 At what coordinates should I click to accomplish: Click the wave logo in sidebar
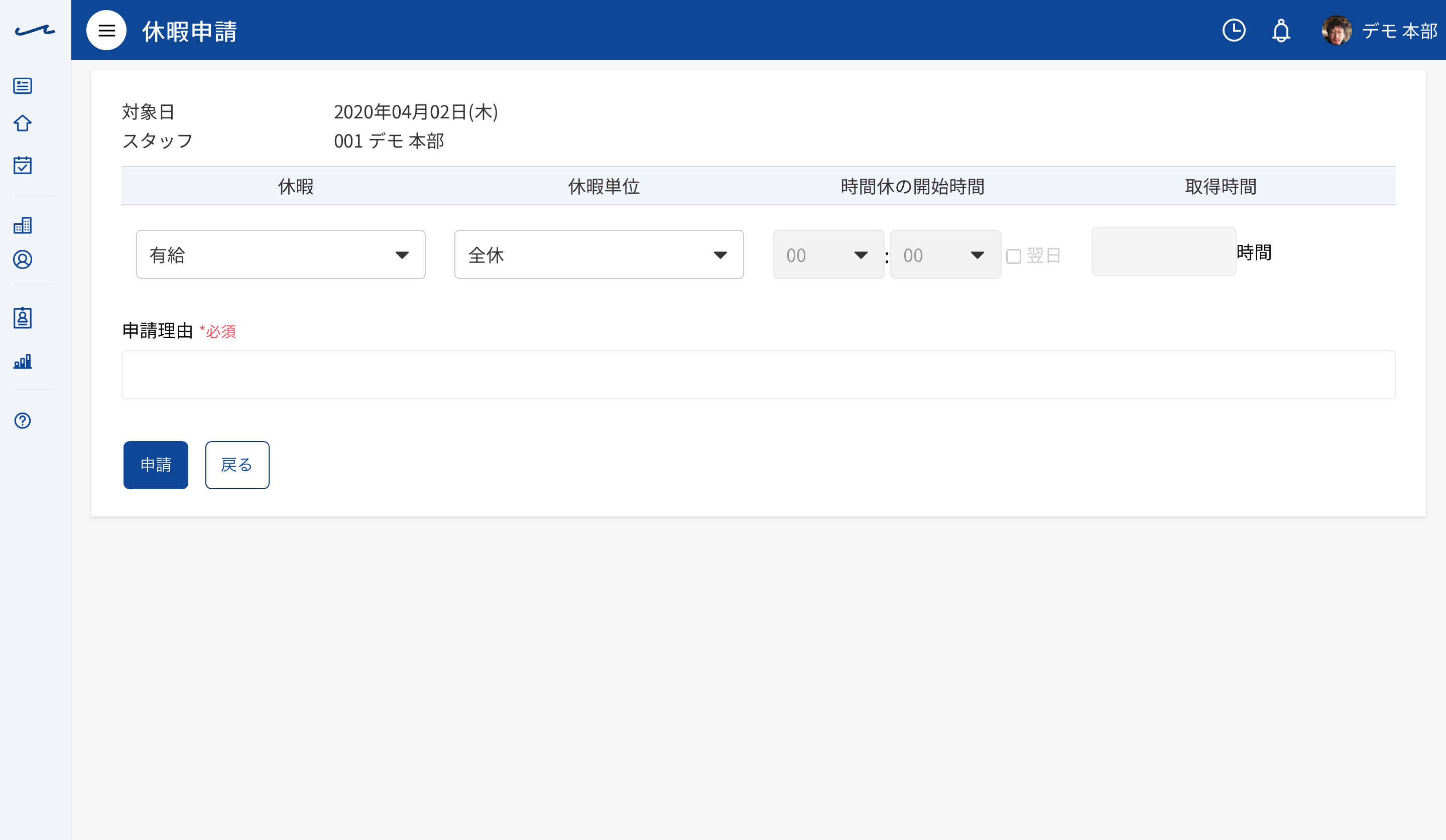click(x=35, y=31)
